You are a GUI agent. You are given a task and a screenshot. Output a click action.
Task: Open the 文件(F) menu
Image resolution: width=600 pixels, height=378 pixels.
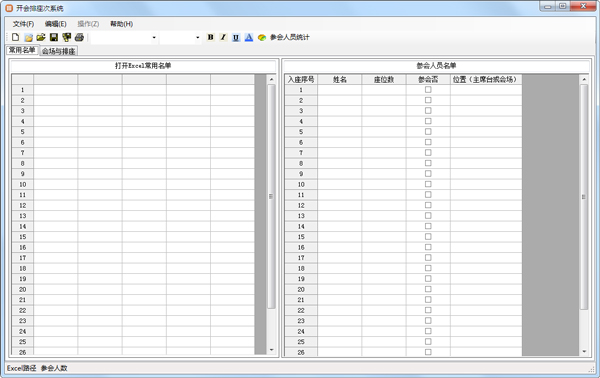click(23, 24)
